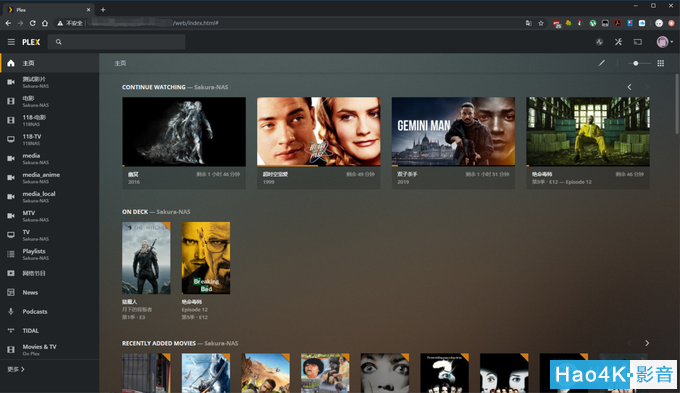Click the translate page icon in address bar
The image size is (680, 393).
[x=528, y=23]
